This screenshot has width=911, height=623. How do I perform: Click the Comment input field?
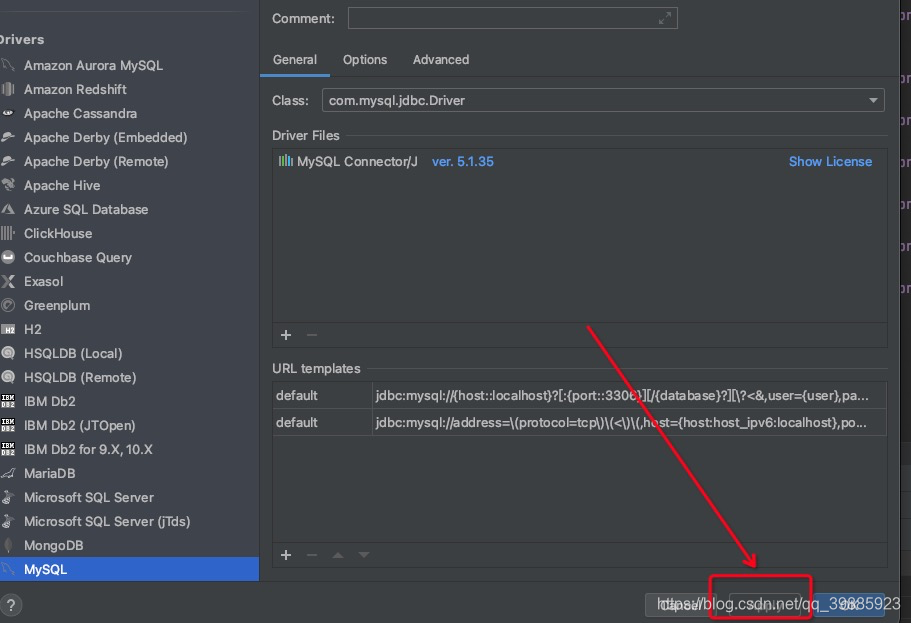tap(512, 18)
